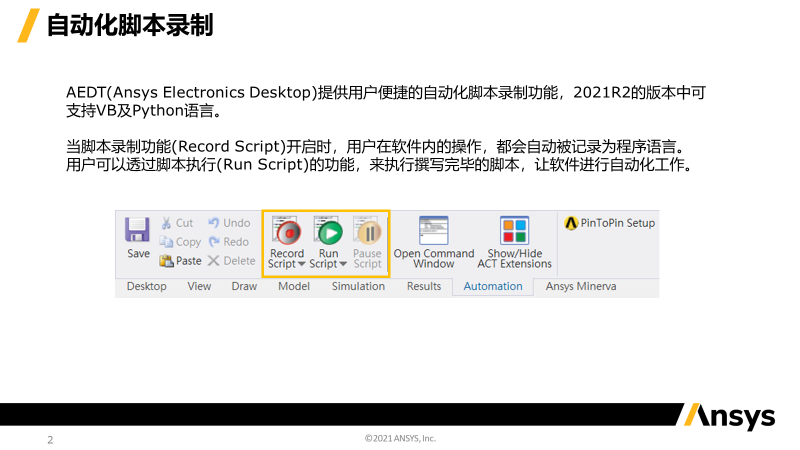Click the ©2021 ANSYS, Inc. footer text

pyautogui.click(x=401, y=438)
